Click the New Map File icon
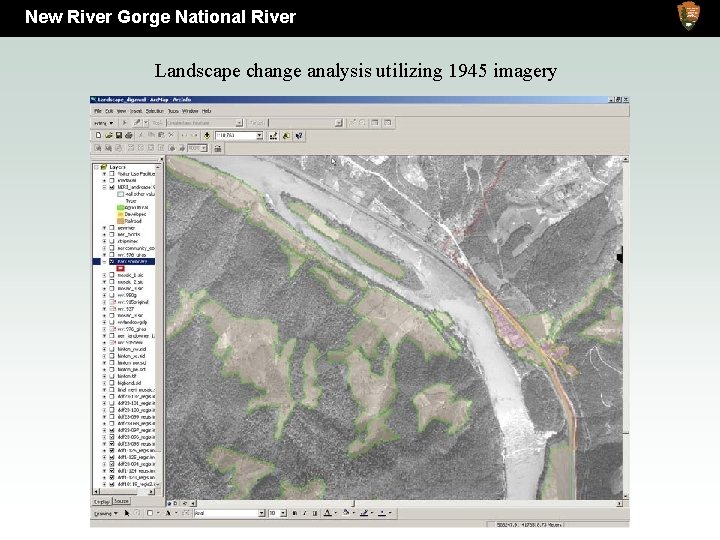The width and height of the screenshot is (720, 540). [x=98, y=135]
